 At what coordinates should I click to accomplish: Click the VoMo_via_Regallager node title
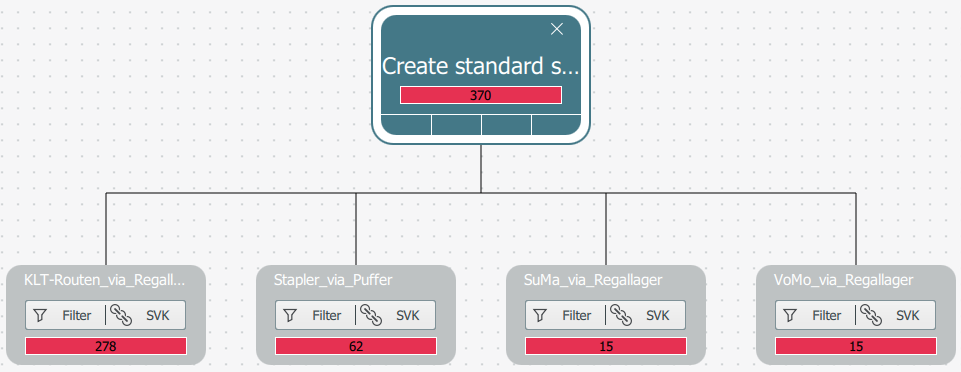click(x=843, y=280)
